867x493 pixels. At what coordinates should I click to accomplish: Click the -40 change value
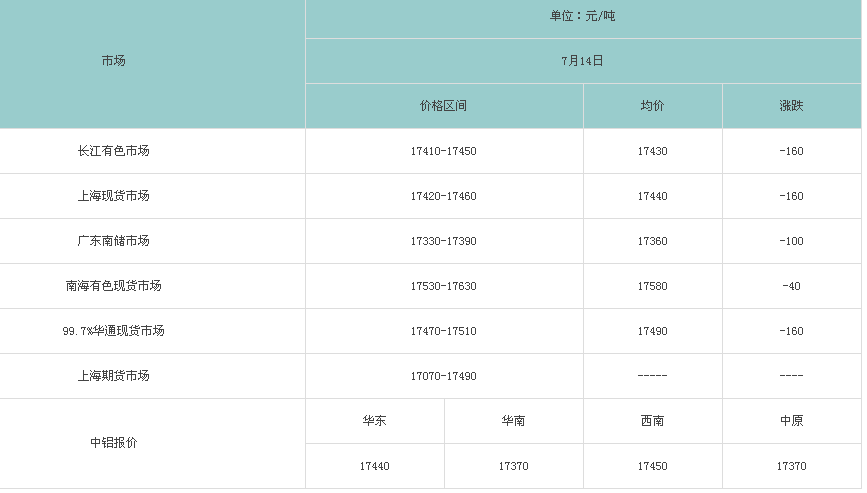(x=791, y=287)
